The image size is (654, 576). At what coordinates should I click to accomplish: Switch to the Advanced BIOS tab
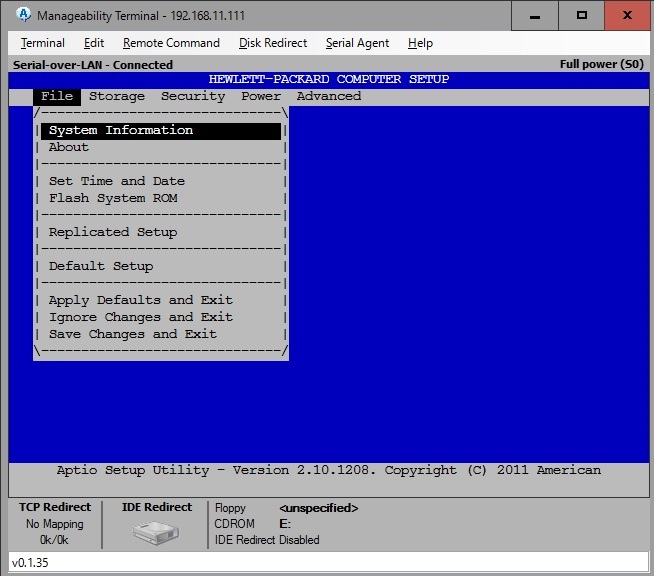(329, 96)
